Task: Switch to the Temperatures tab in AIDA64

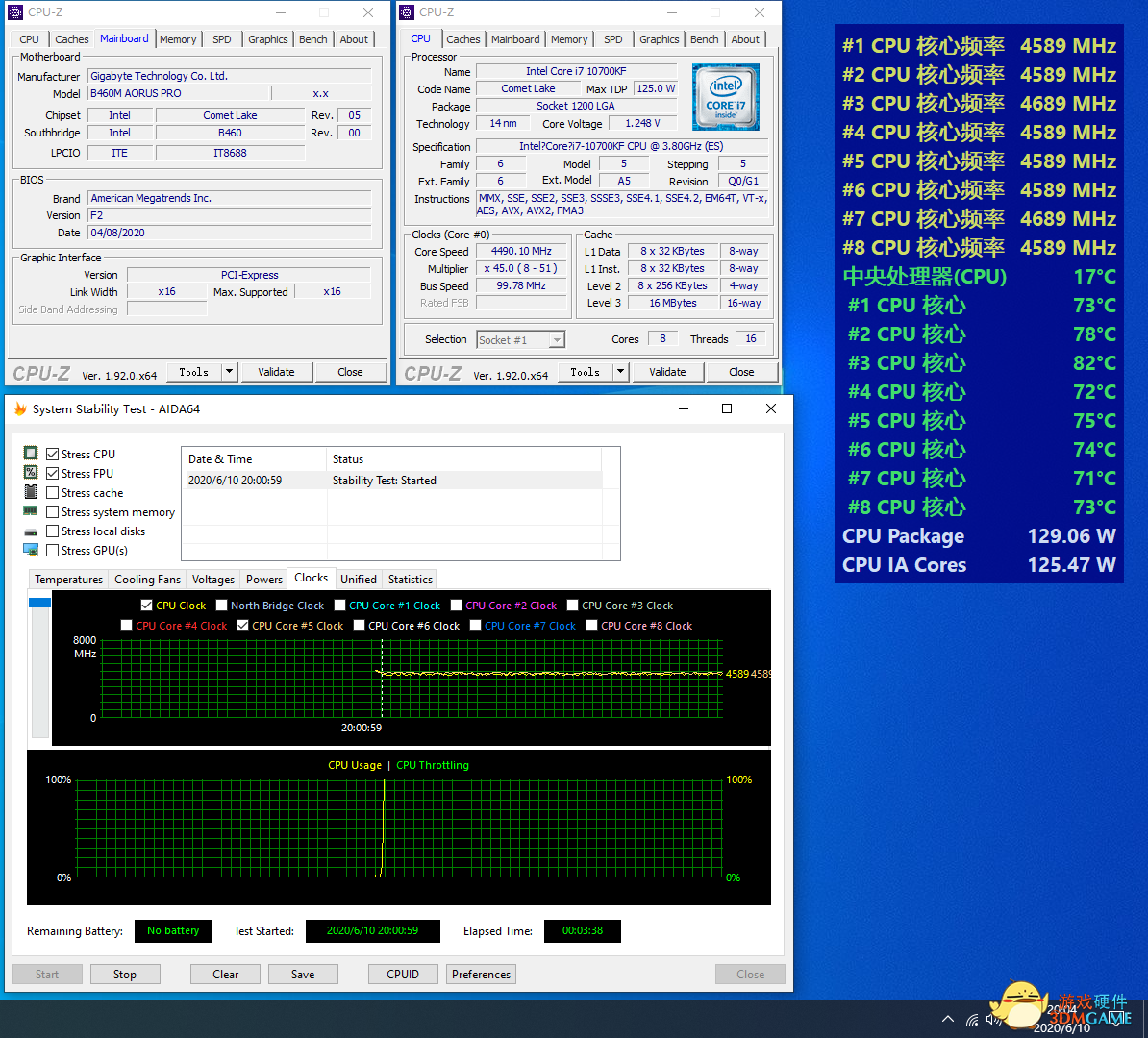Action: pos(69,579)
